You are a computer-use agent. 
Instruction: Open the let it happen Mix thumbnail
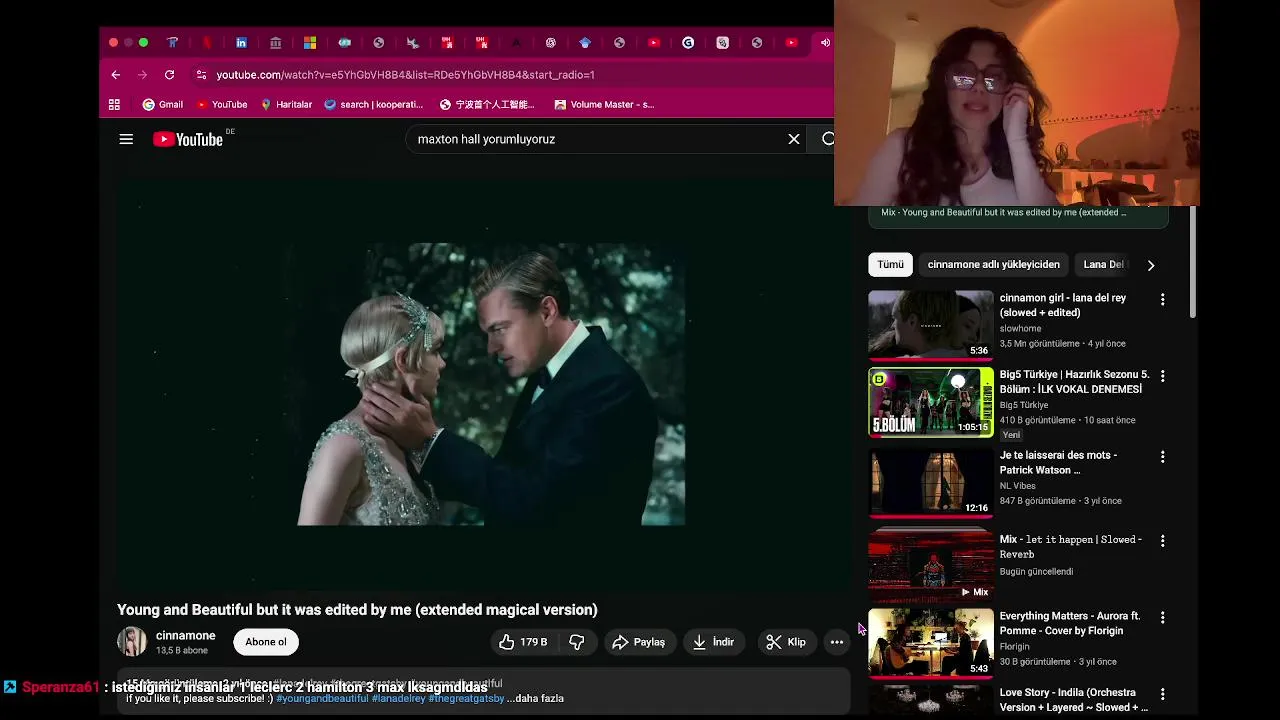(x=931, y=563)
